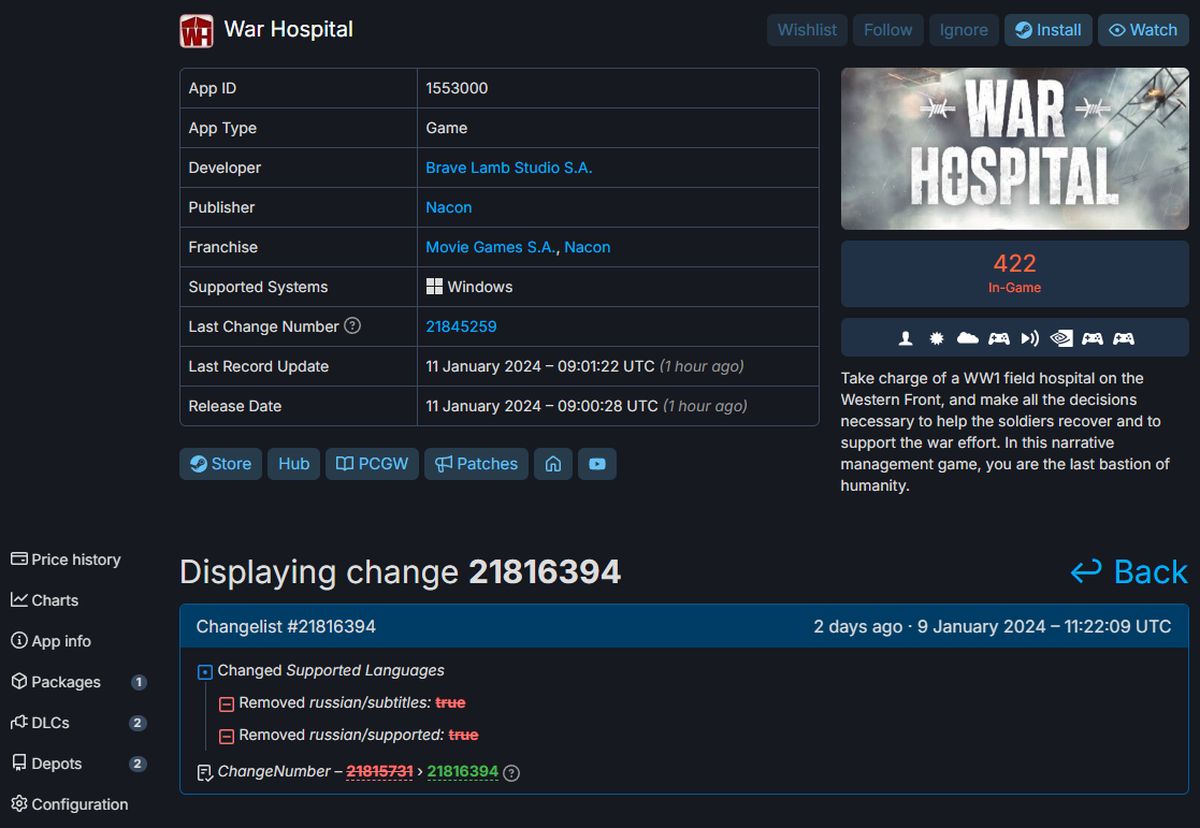The height and width of the screenshot is (828, 1200).
Task: Click the home page icon button
Action: (x=553, y=464)
